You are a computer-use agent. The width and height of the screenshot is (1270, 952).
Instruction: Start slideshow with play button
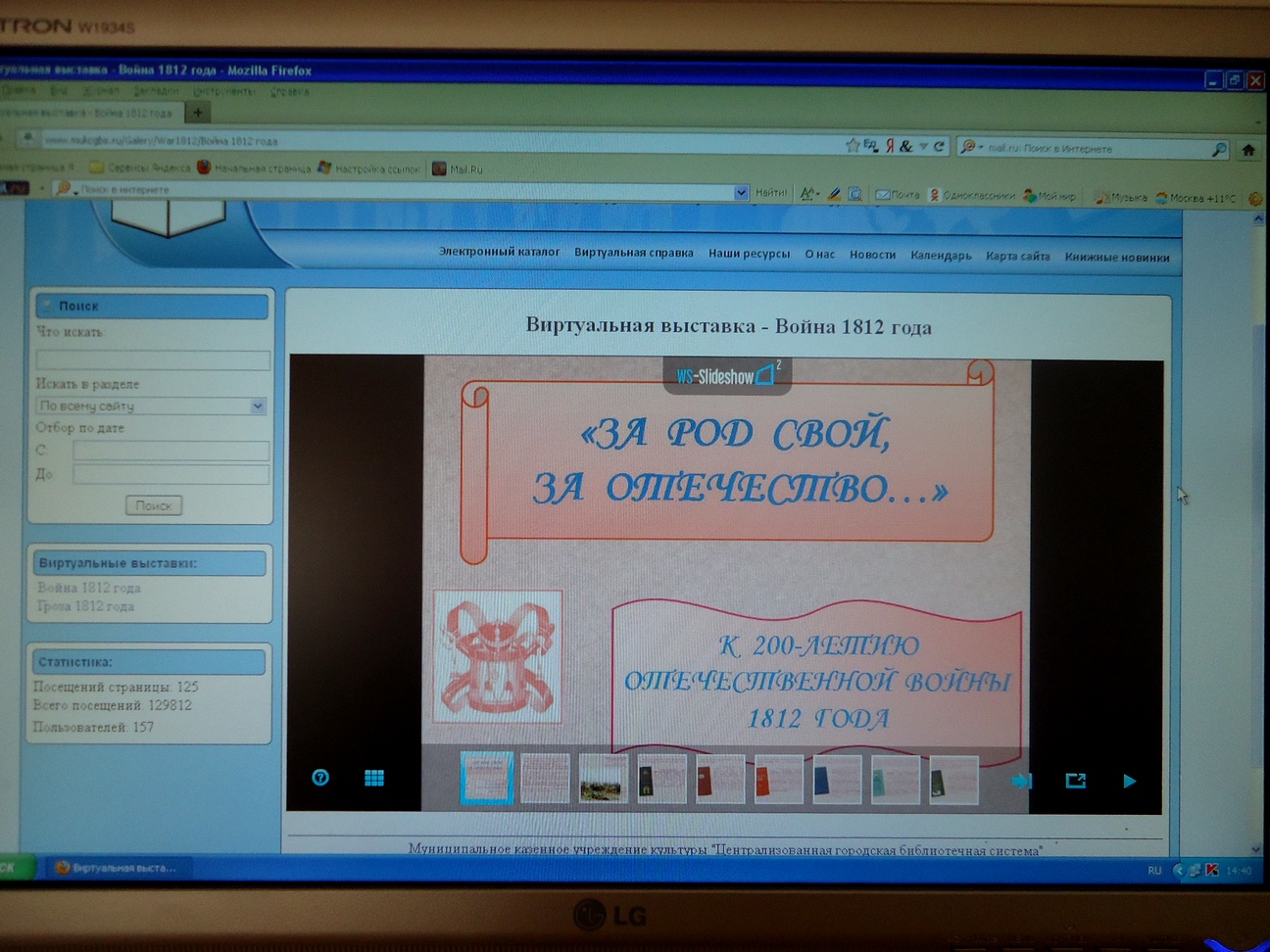(1129, 781)
